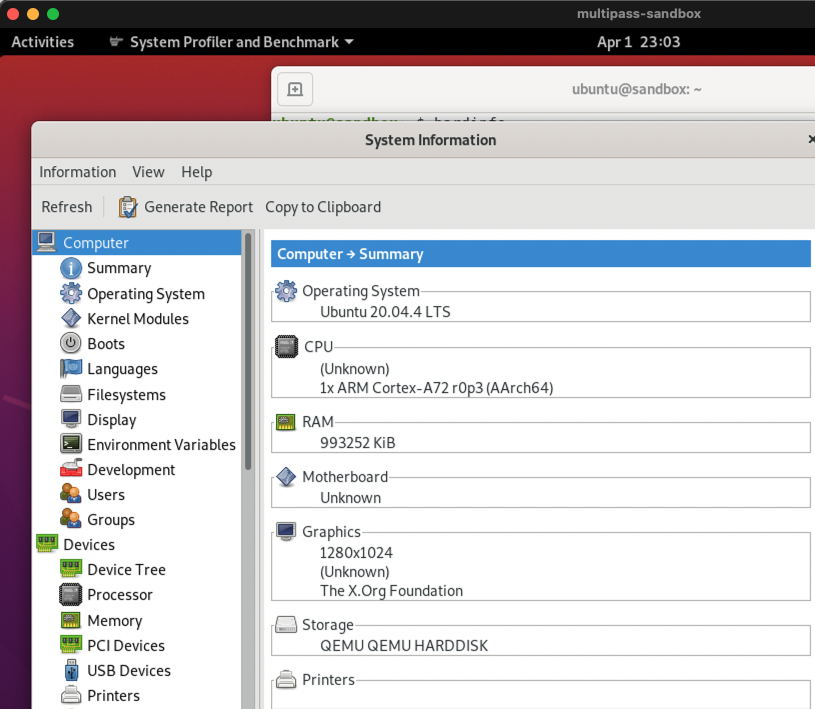Select Summary in the sidebar tree
Image resolution: width=815 pixels, height=709 pixels.
(119, 268)
